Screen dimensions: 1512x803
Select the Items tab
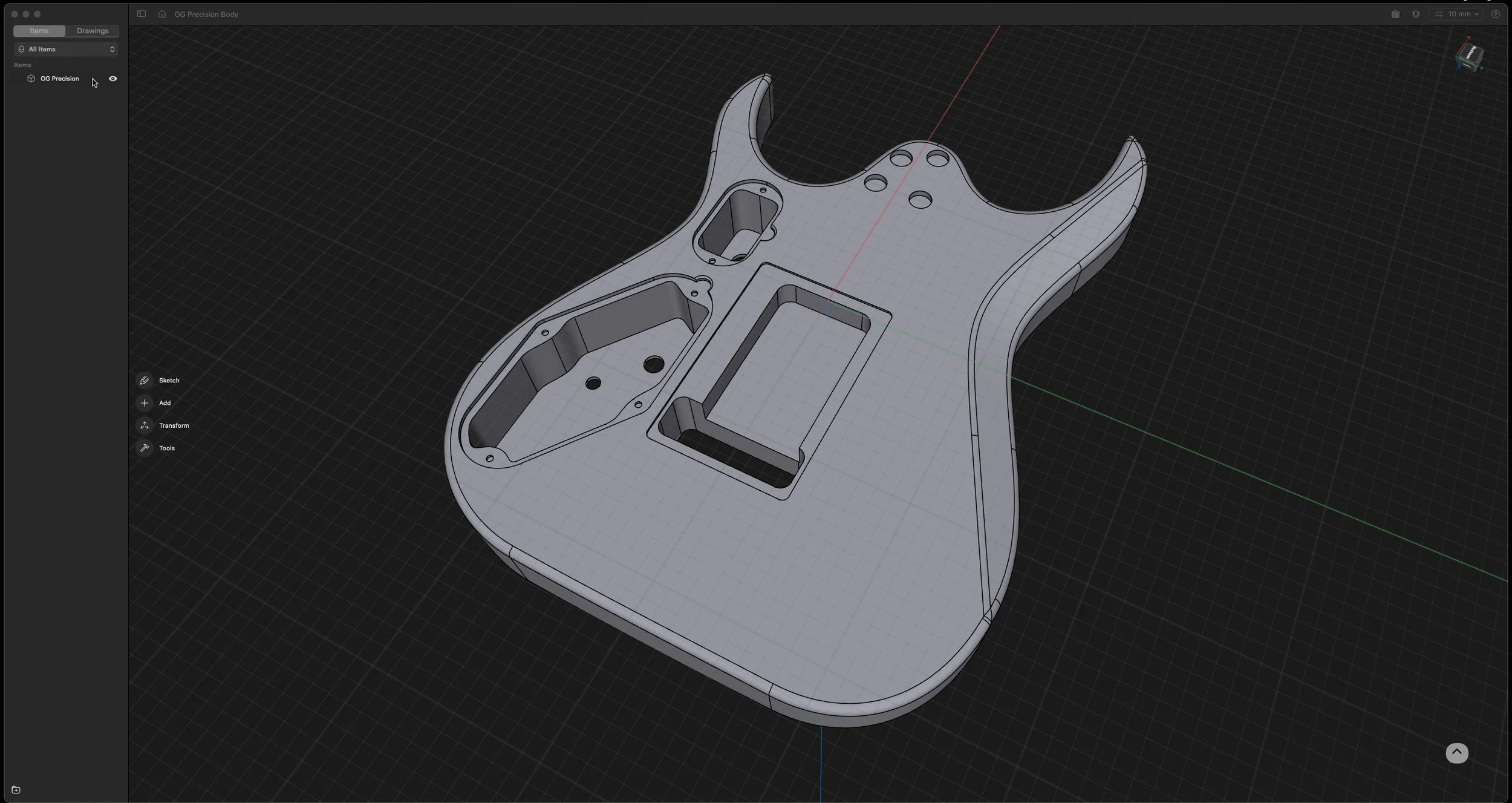coord(39,31)
